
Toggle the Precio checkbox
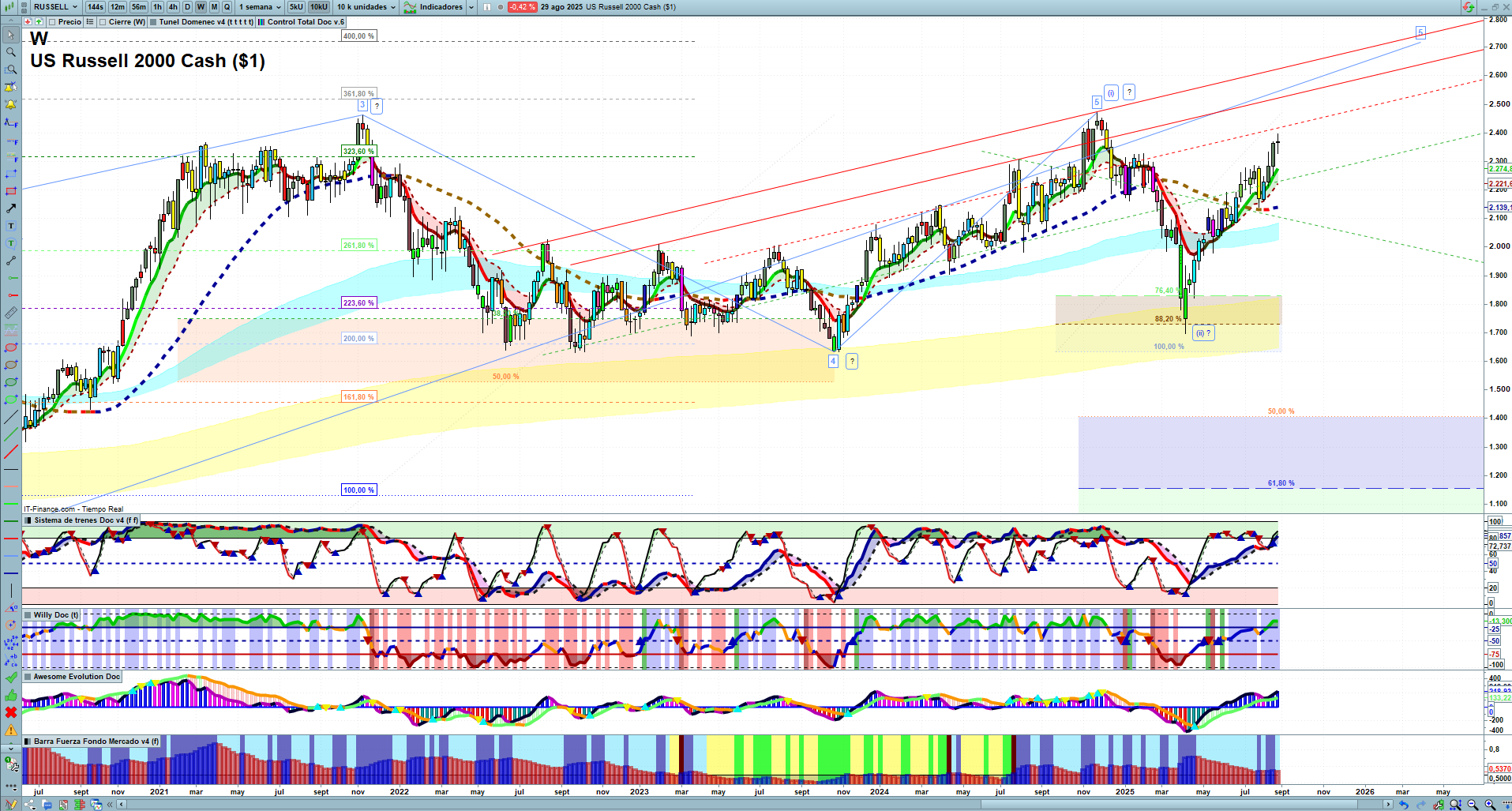point(52,22)
